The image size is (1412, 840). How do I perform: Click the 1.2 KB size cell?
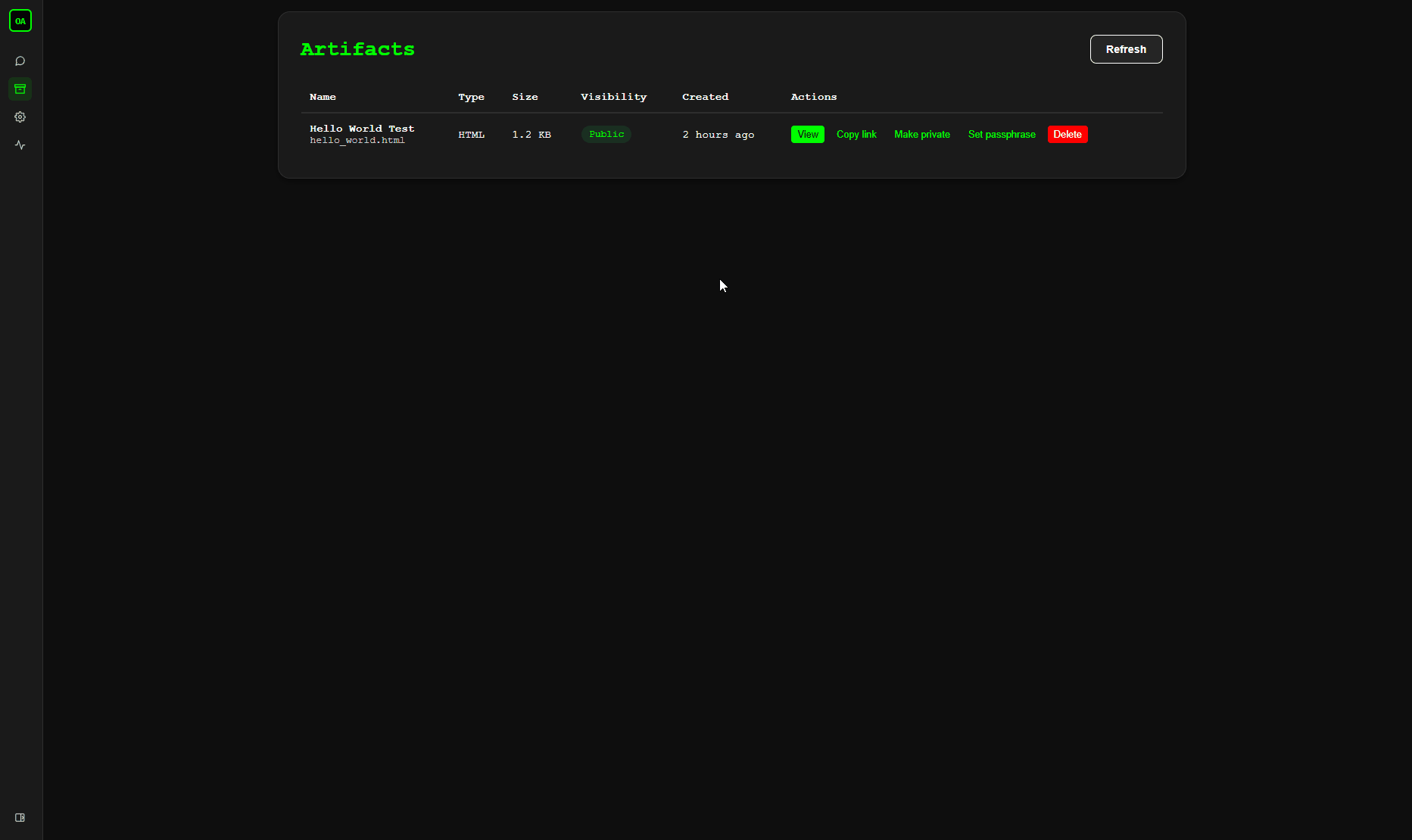(x=531, y=135)
